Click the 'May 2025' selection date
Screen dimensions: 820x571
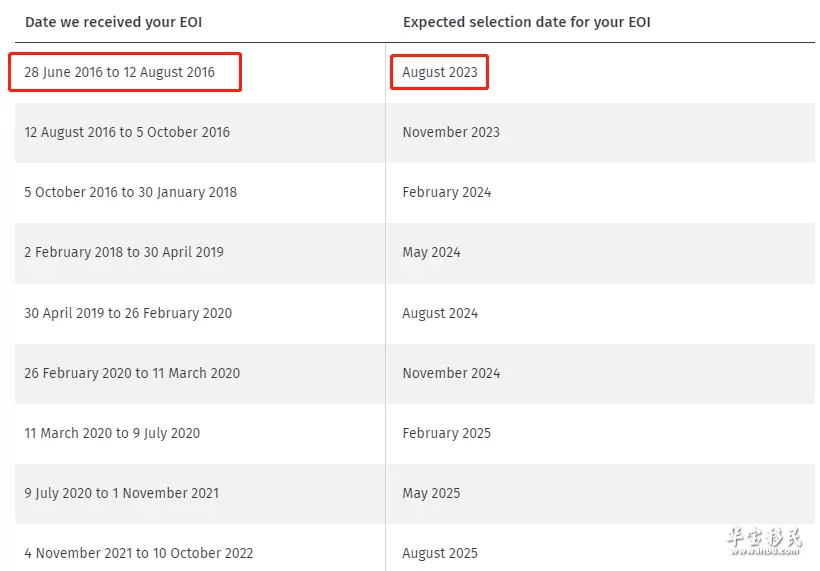point(431,494)
